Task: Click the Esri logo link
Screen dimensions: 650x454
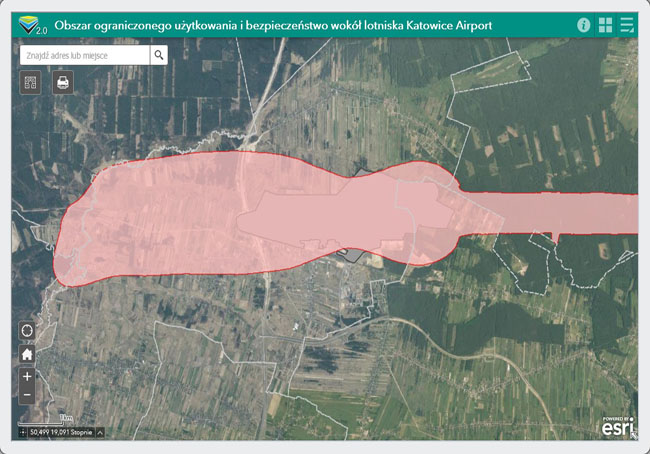Action: 616,427
